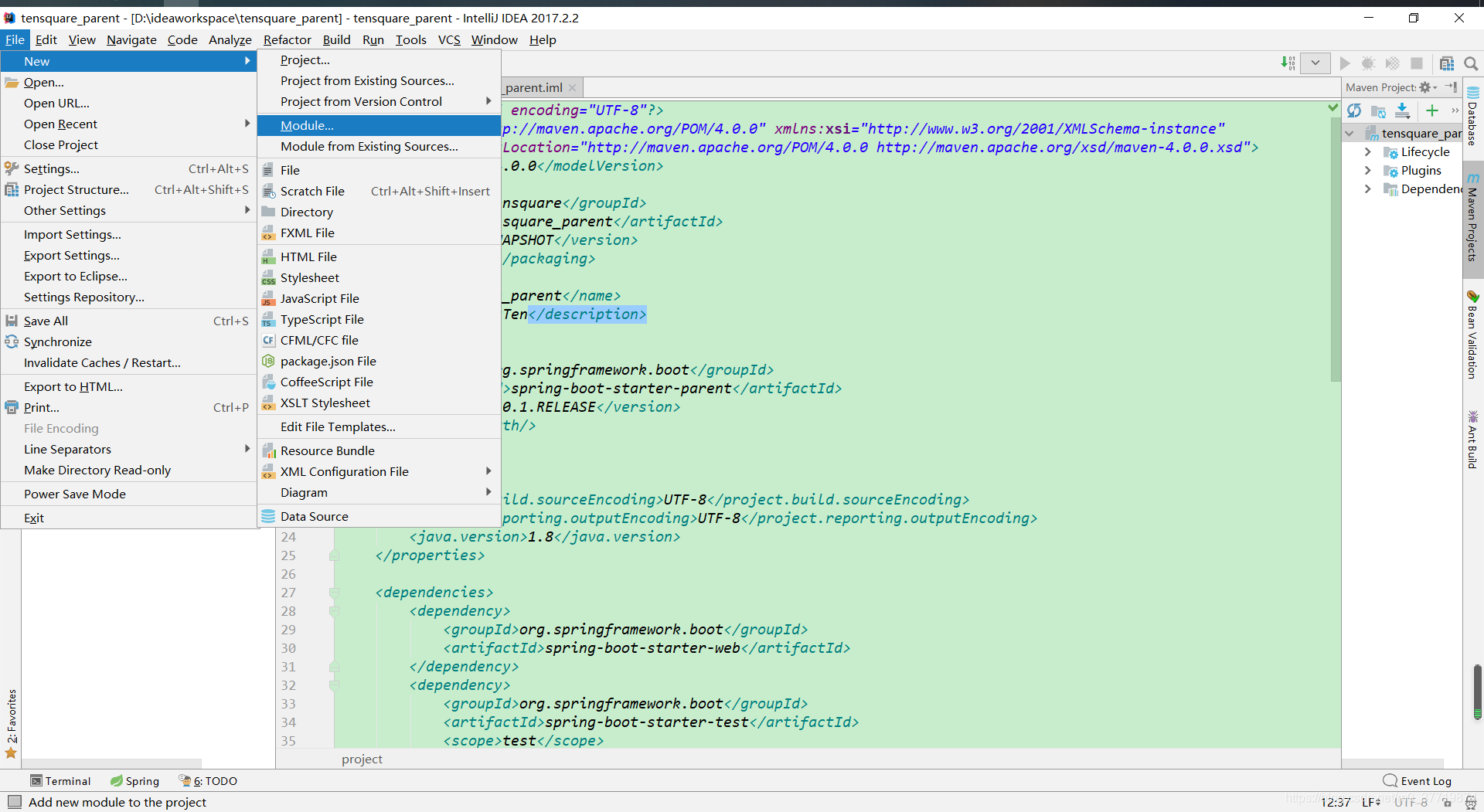Click the Search Everywhere magnifier icon
Viewport: 1484px width, 812px height.
1471,63
